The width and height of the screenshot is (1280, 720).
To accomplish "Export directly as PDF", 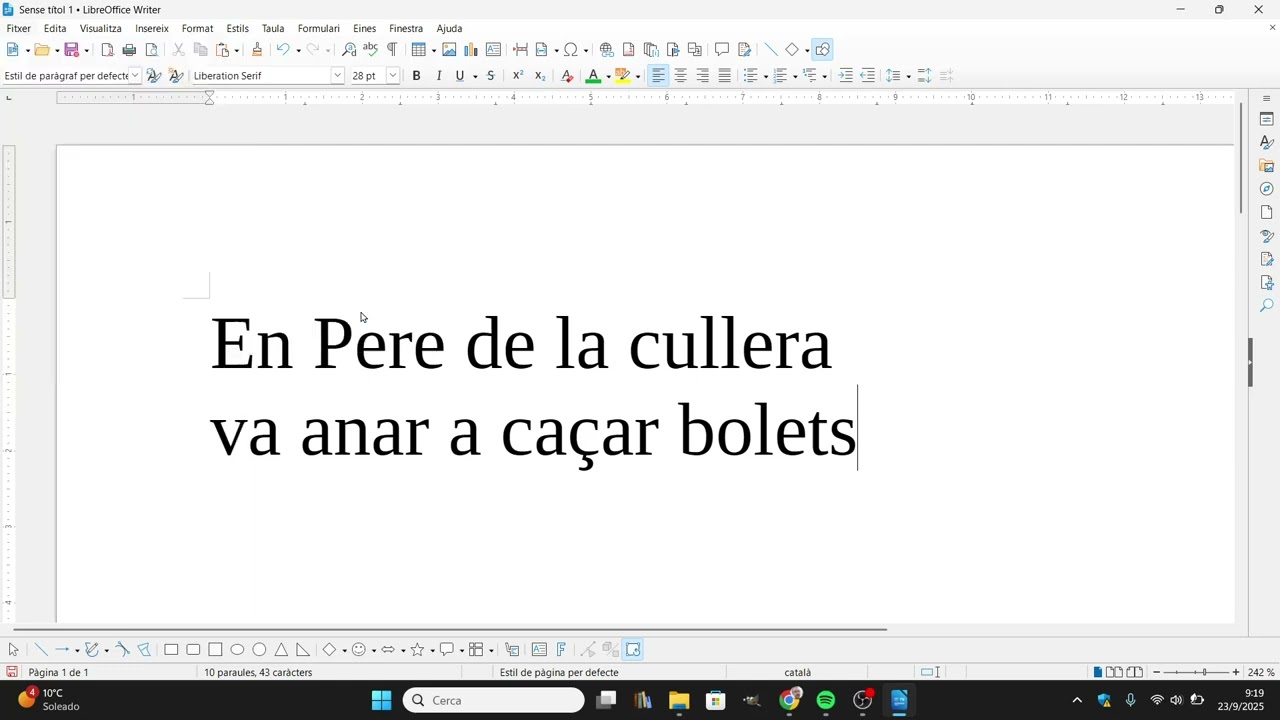I will click(107, 50).
